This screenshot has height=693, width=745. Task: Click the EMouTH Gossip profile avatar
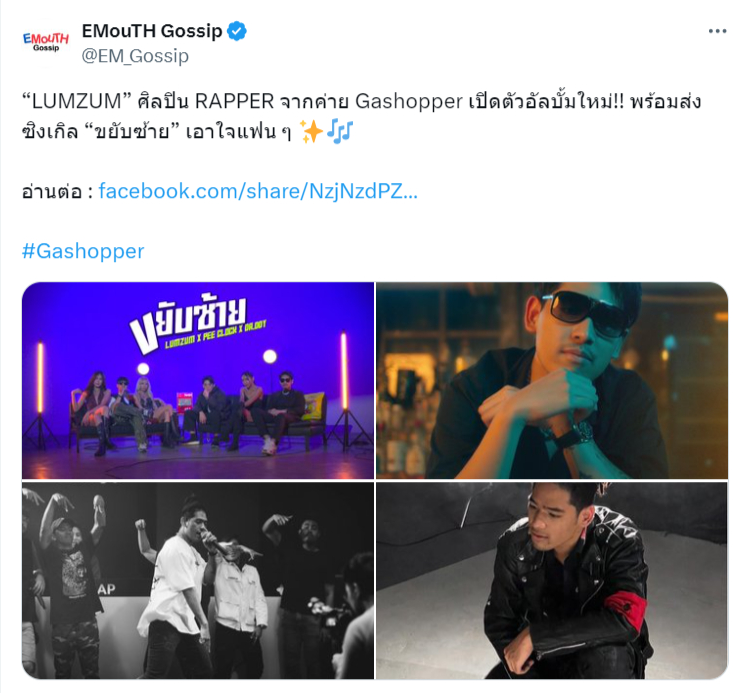[x=46, y=43]
